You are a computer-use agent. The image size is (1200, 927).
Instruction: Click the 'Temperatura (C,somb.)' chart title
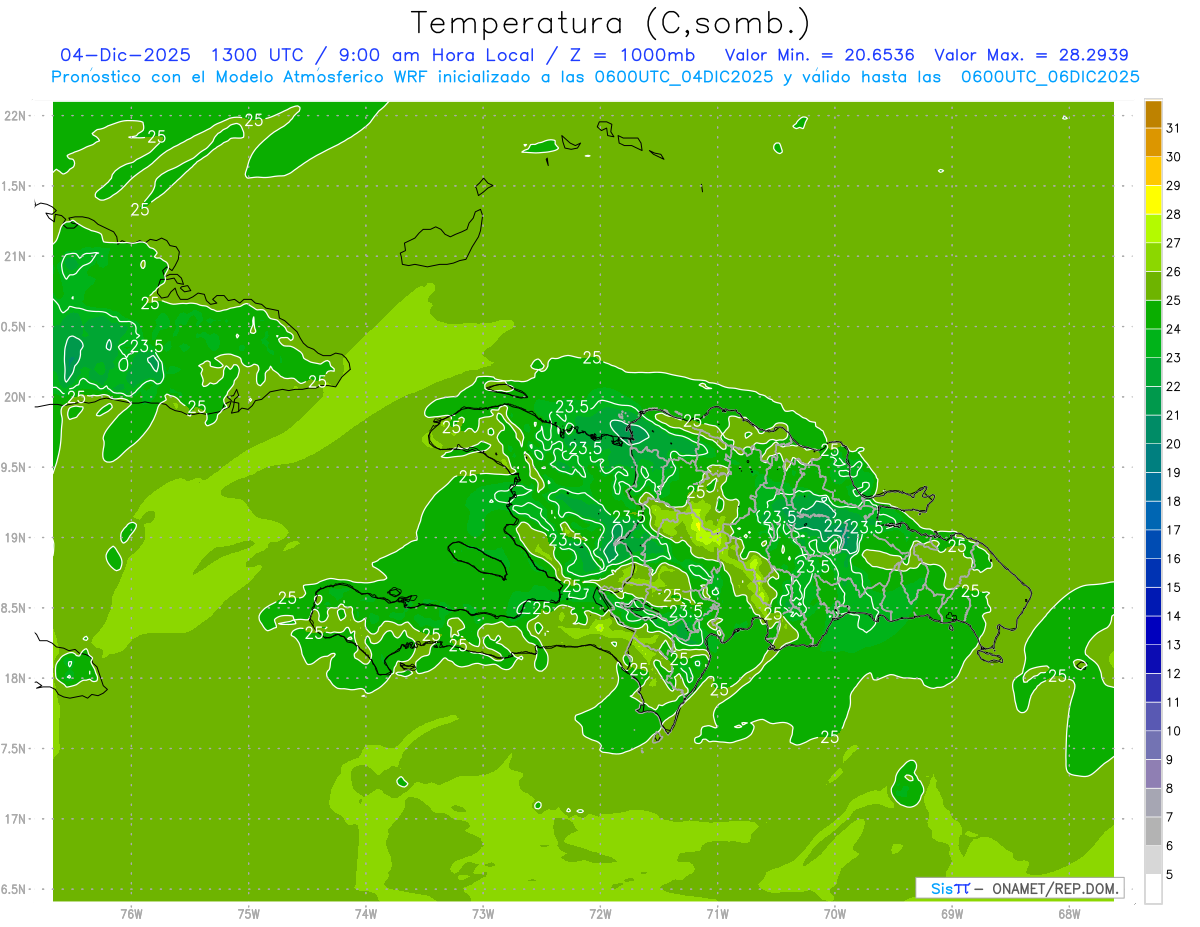coord(611,23)
